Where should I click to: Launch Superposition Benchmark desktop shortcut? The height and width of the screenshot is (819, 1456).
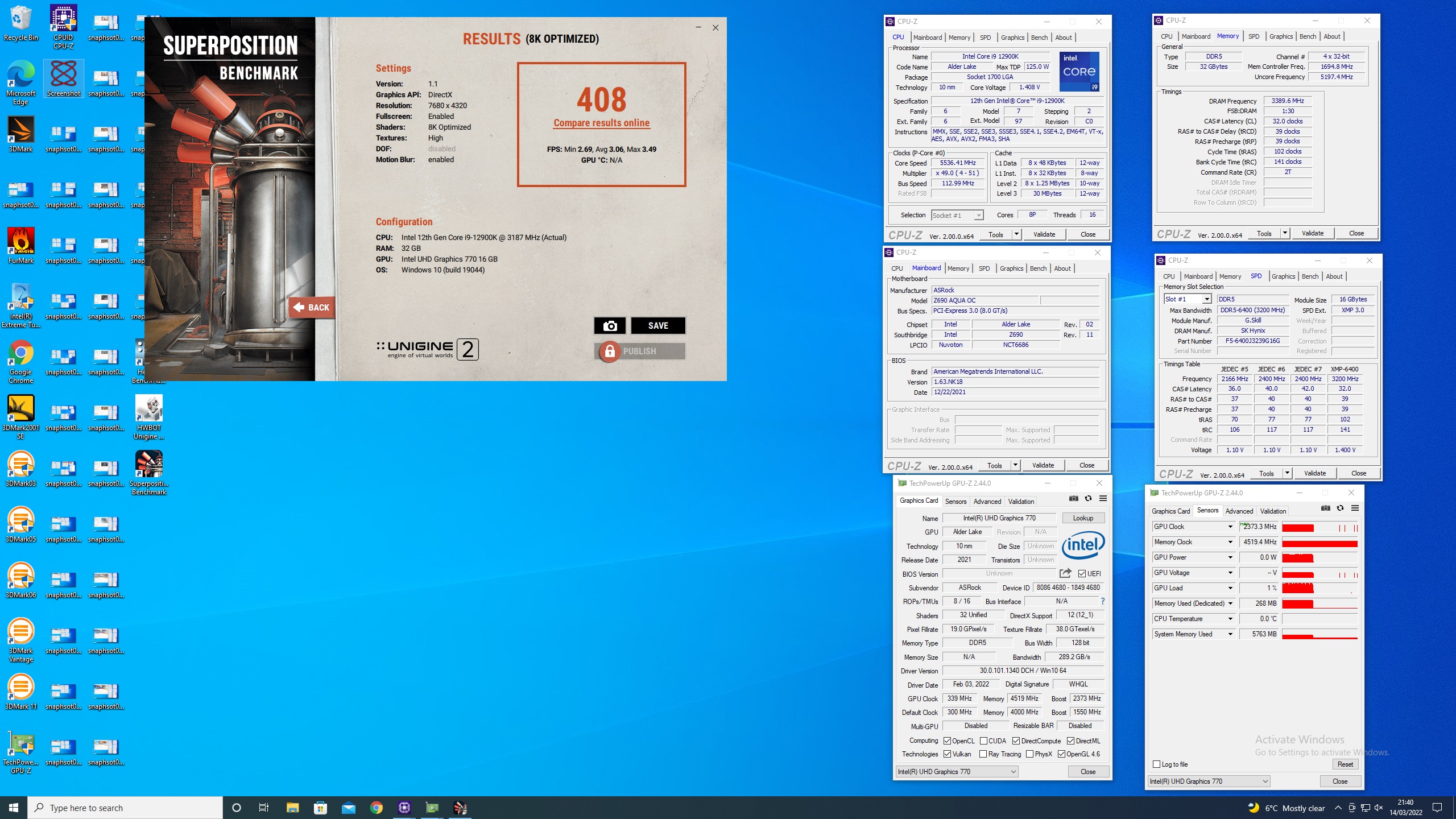click(x=149, y=473)
